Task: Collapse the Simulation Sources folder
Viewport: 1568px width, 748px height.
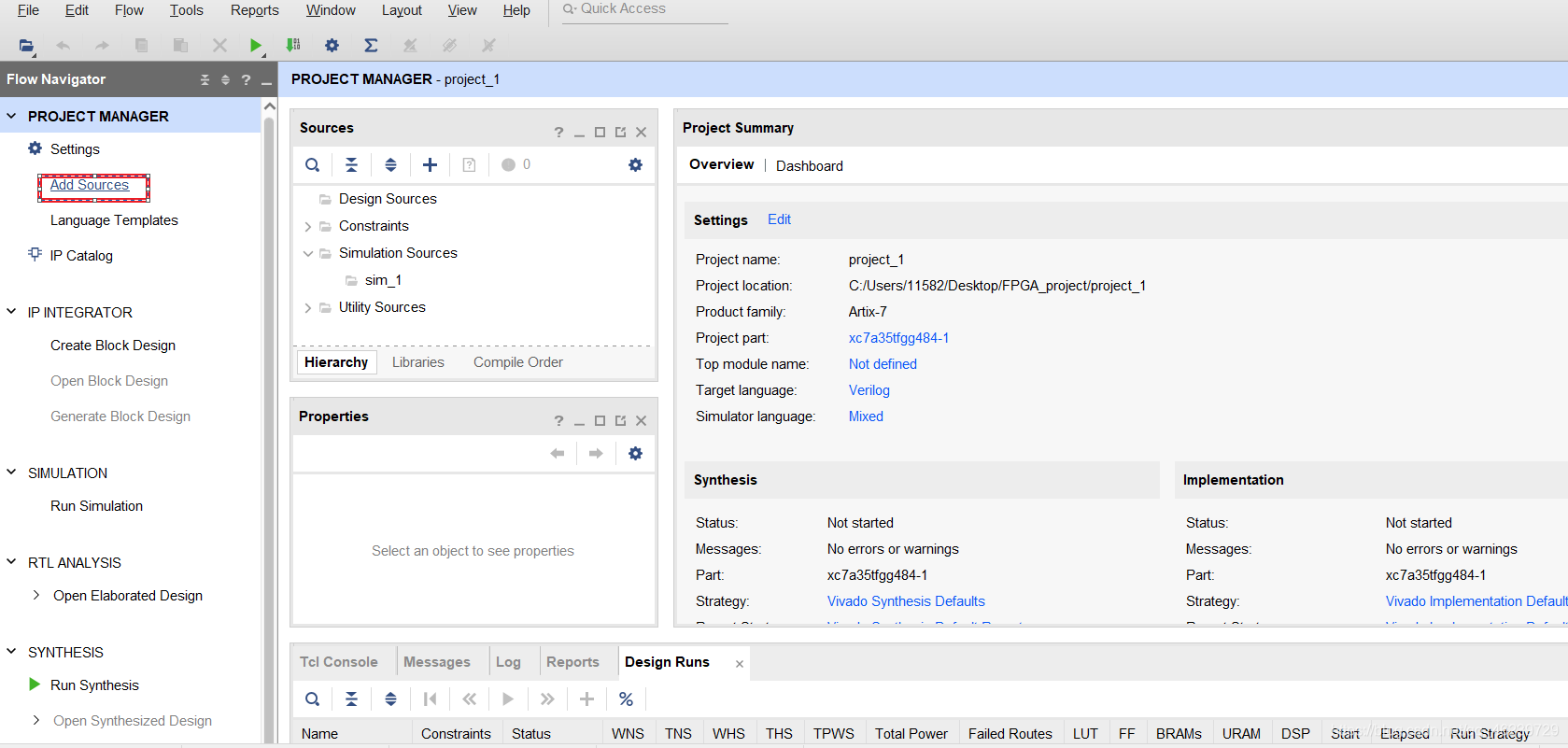Action: [x=308, y=253]
